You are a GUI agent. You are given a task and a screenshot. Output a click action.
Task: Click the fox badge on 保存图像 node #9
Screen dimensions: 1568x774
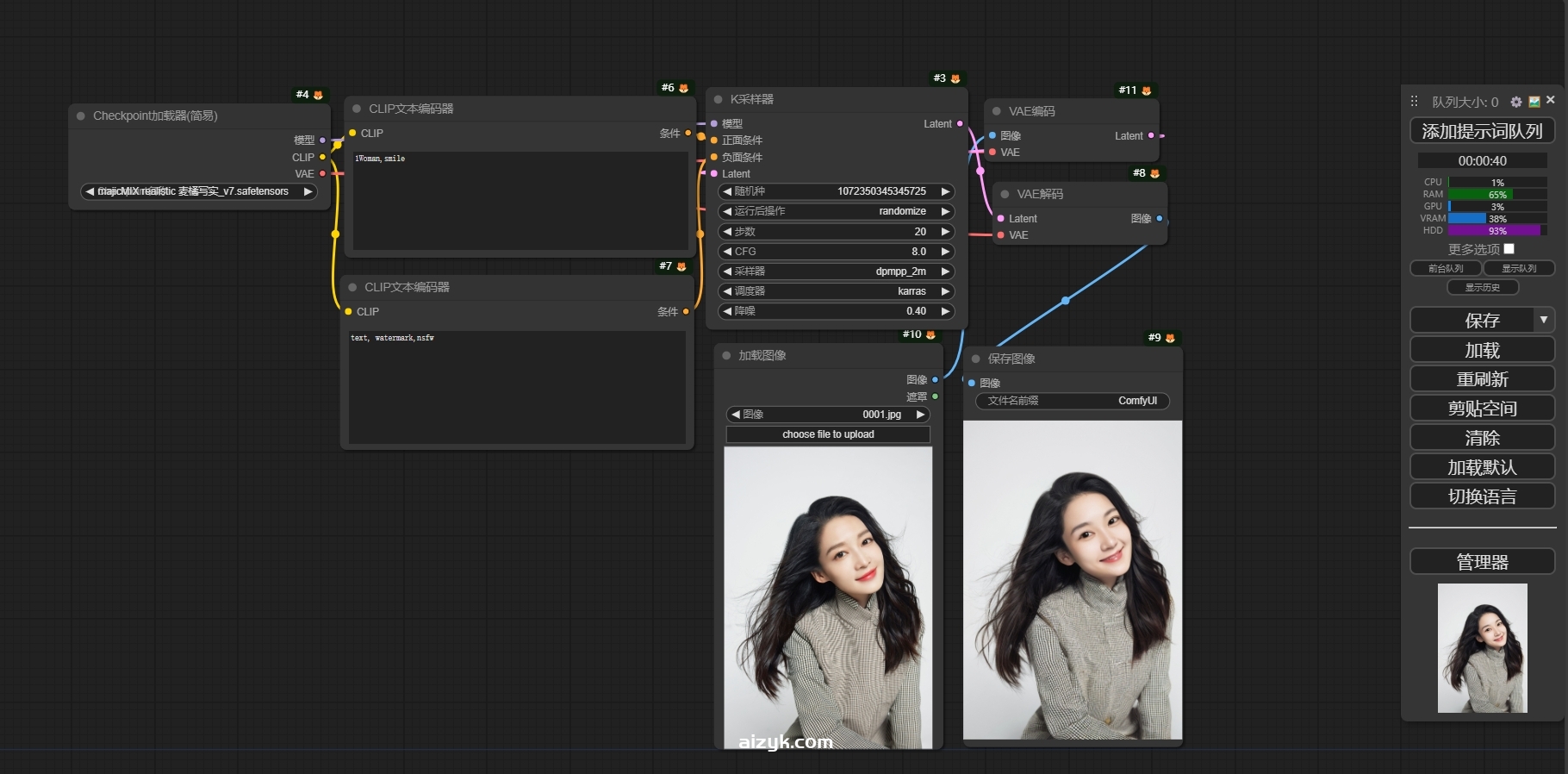click(1170, 338)
